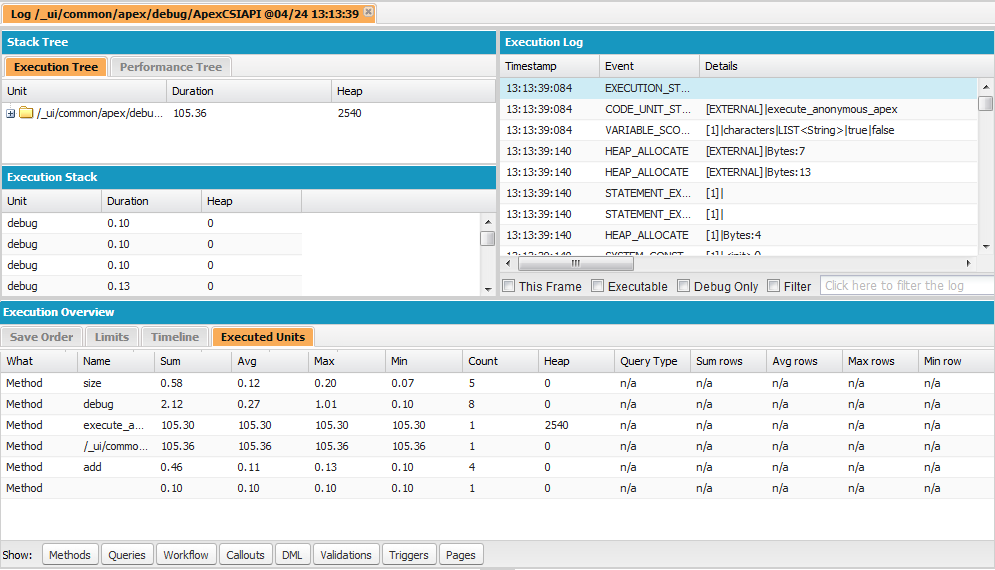Switch to the Limits tab
The image size is (995, 570).
pyautogui.click(x=112, y=337)
